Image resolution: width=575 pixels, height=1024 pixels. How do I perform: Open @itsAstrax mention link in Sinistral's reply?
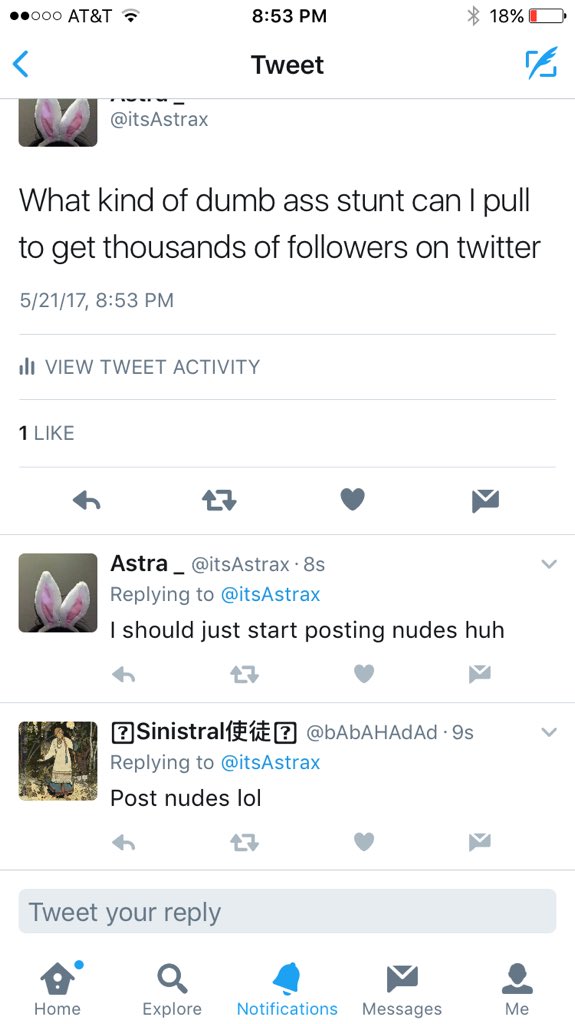(x=271, y=762)
